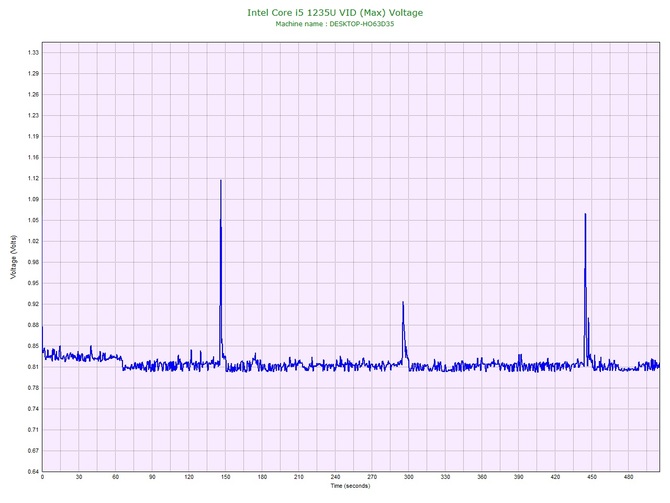Image resolution: width=670 pixels, height=503 pixels.
Task: Select the 1.09 voltage axis label
Action: (33, 199)
